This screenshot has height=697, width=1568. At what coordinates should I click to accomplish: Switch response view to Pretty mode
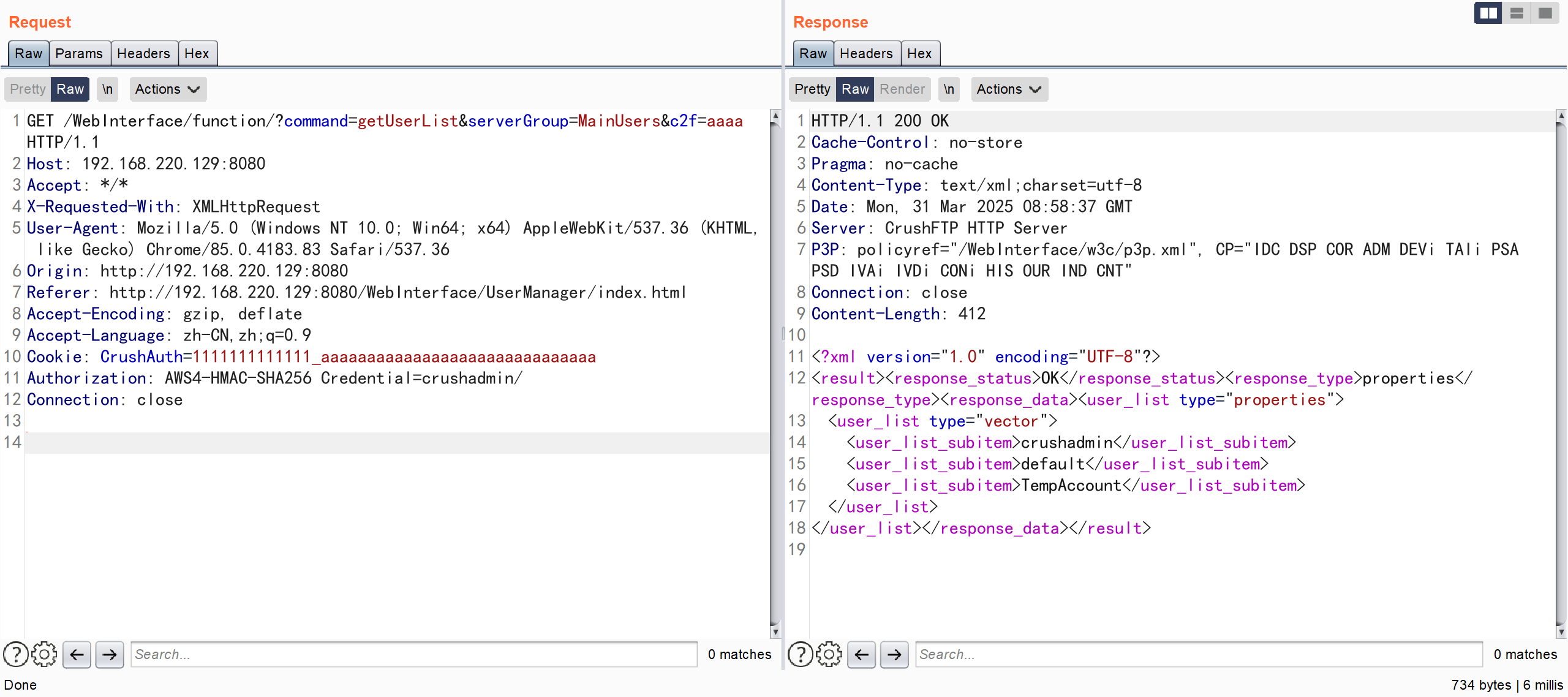click(812, 89)
